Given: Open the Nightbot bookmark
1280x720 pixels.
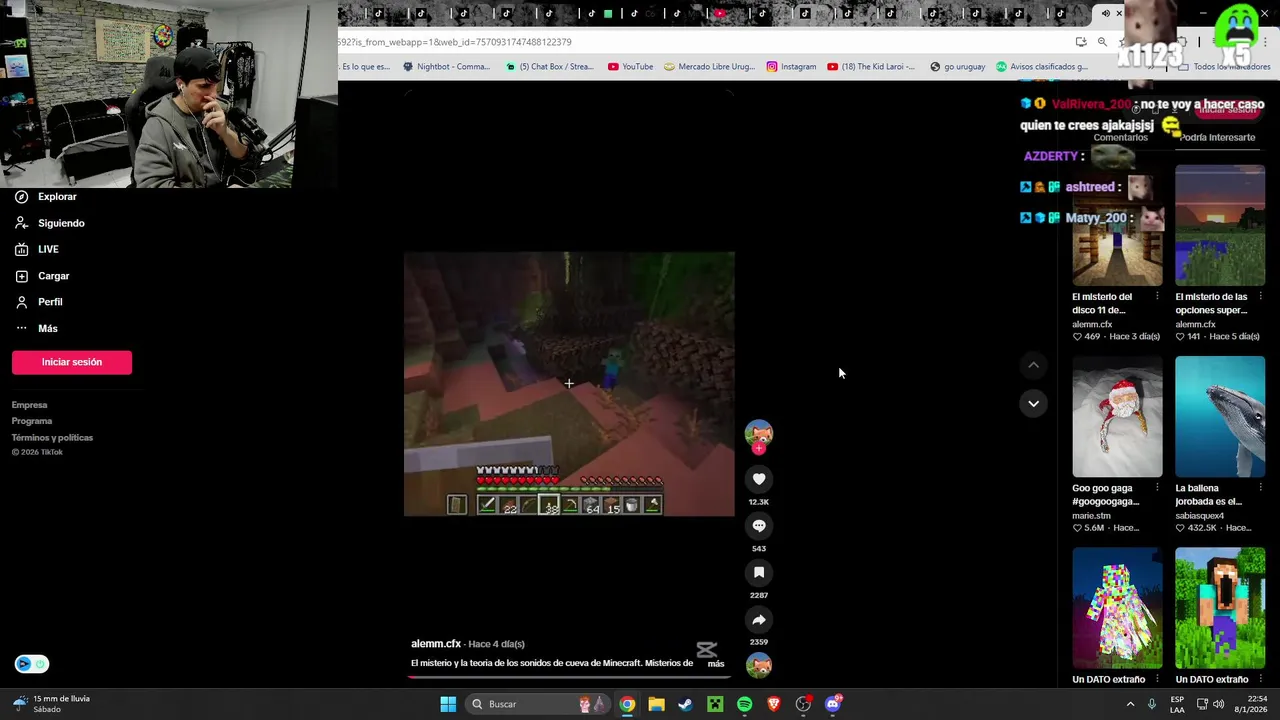Looking at the screenshot, I should click(x=446, y=67).
